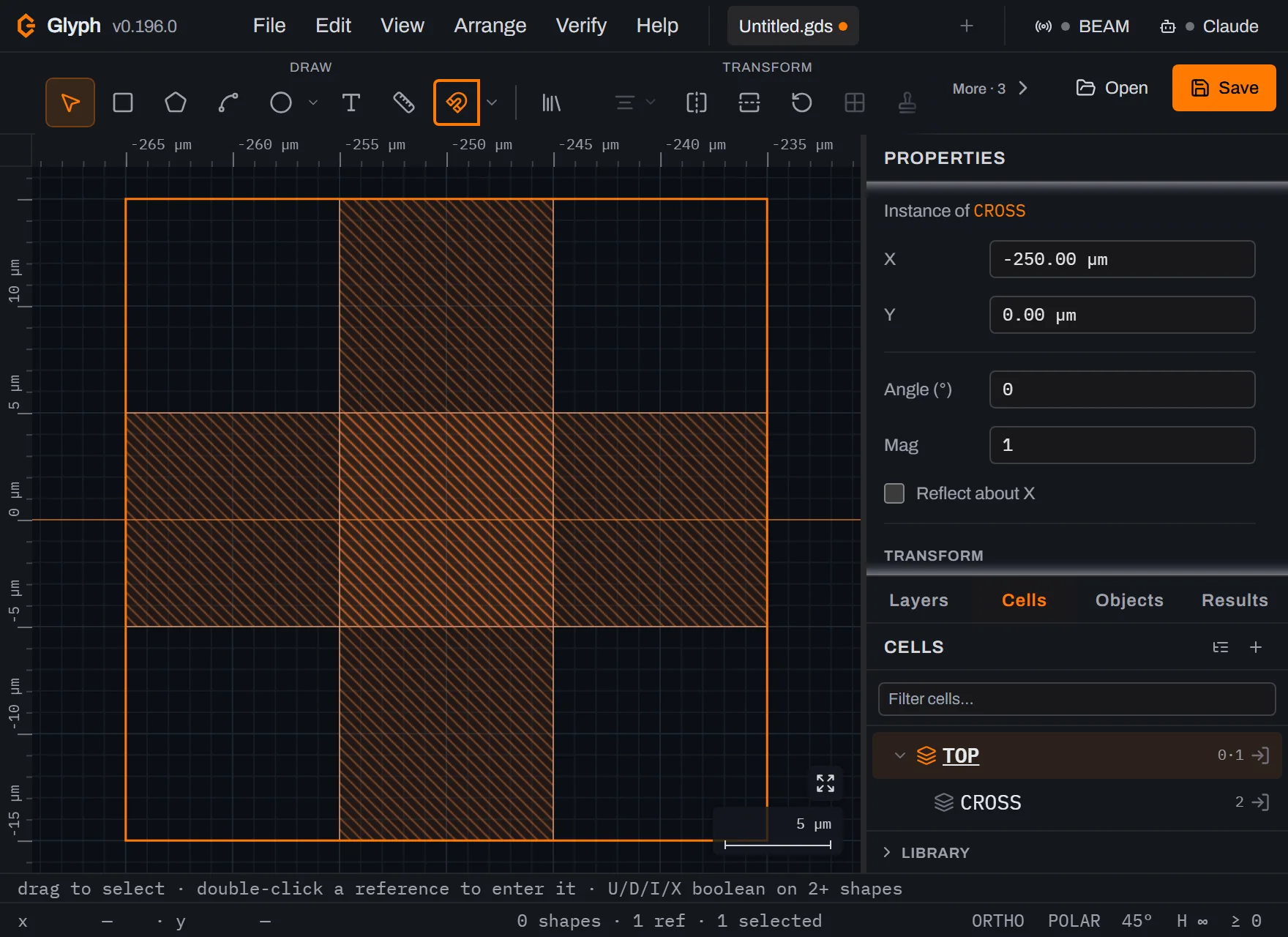Click the Open button
This screenshot has height=937, width=1288.
pos(1112,88)
